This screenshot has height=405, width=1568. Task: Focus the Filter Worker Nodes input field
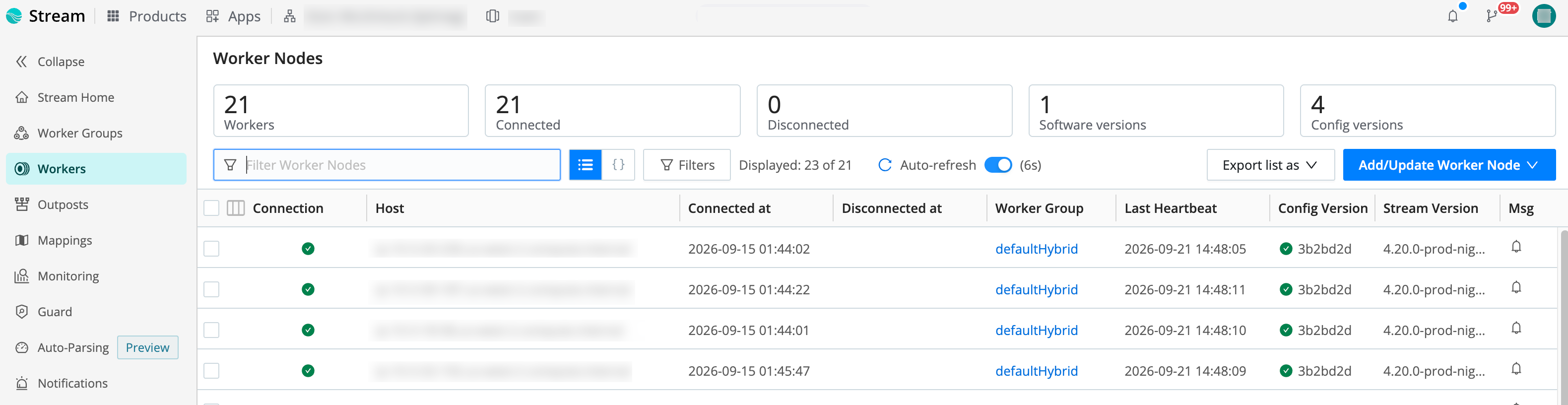tap(387, 165)
